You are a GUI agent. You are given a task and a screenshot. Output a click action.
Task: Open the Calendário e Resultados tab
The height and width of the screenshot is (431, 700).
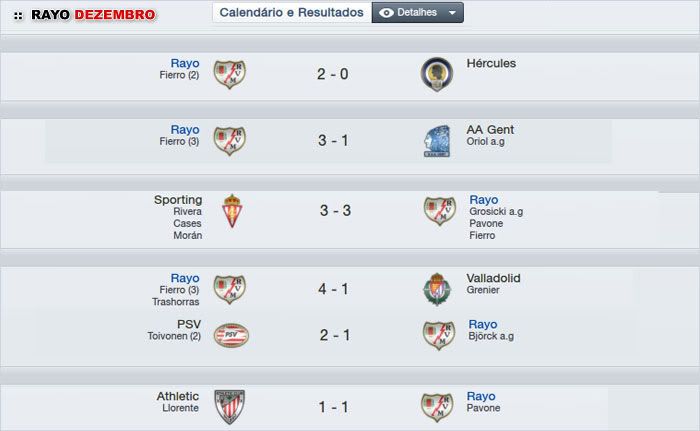click(291, 13)
